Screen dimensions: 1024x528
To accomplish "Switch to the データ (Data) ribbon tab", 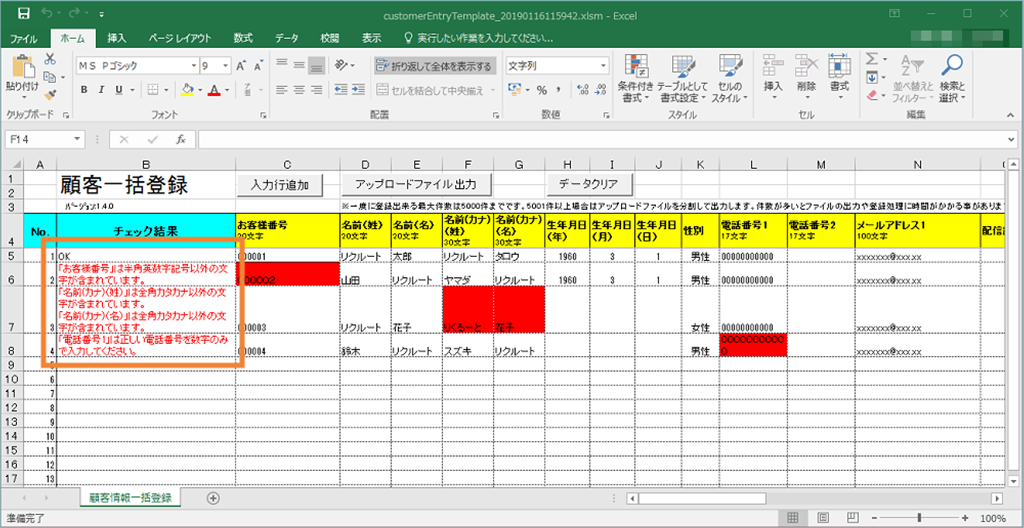I will [x=286, y=38].
